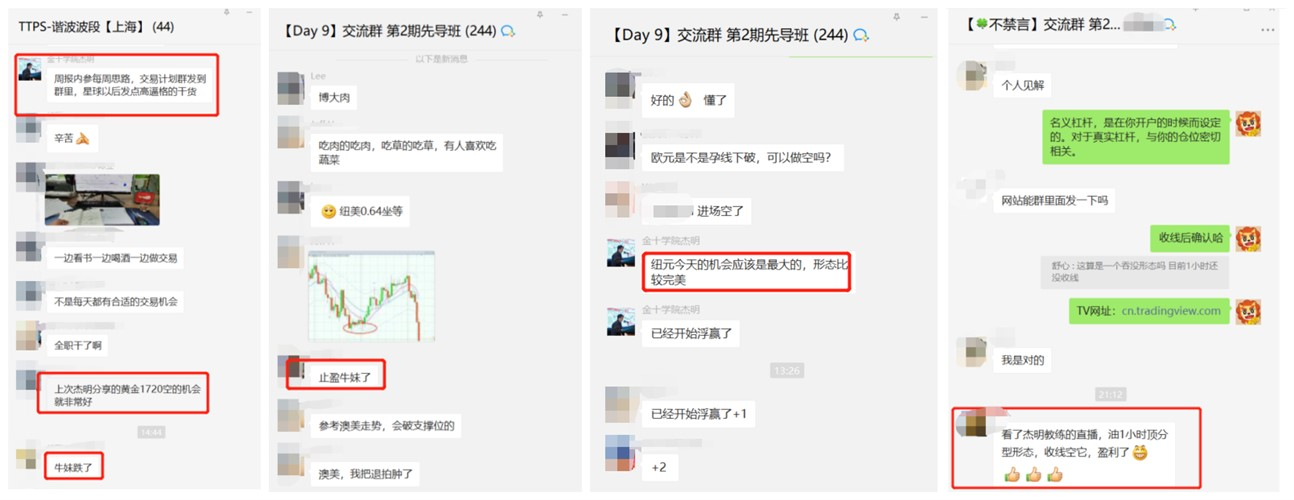This screenshot has width=1294, height=500.
Task: Click the 以下是新消息 divider
Action: click(442, 59)
